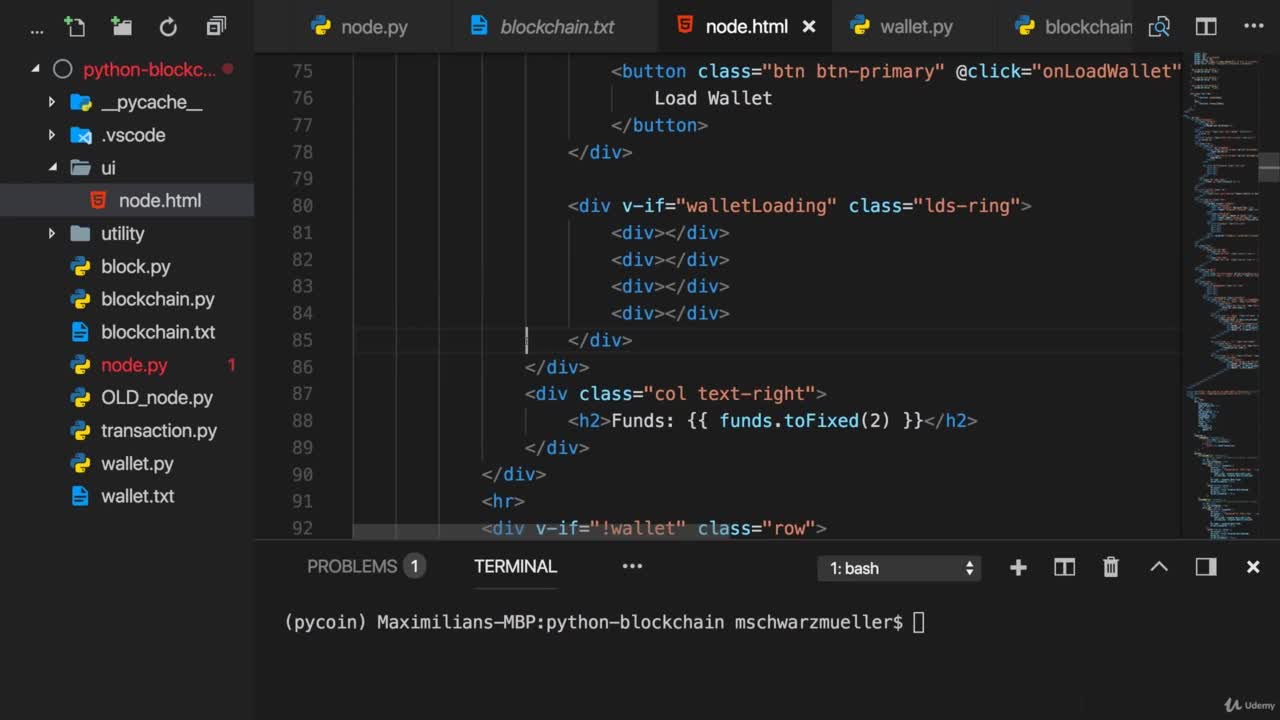
Task: Create a new folder in explorer
Action: pos(121,27)
